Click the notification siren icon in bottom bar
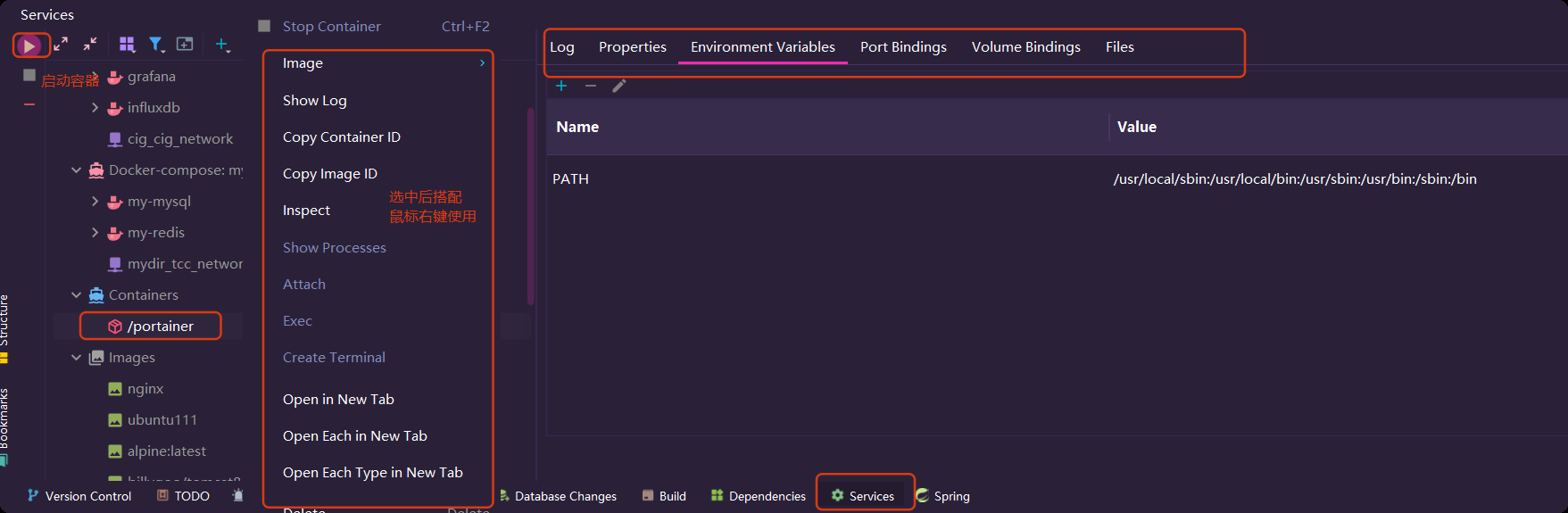1568x513 pixels. pos(237,495)
